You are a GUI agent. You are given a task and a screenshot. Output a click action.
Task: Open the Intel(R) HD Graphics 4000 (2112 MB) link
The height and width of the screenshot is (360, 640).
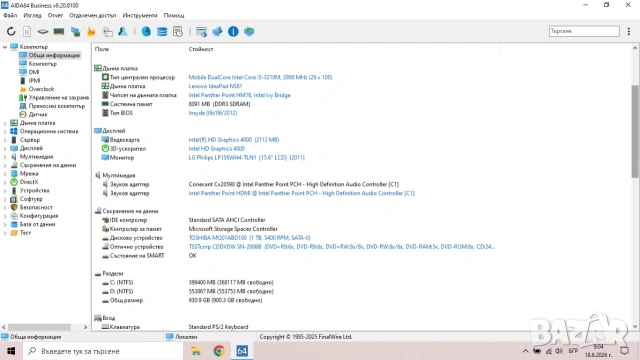click(x=233, y=140)
